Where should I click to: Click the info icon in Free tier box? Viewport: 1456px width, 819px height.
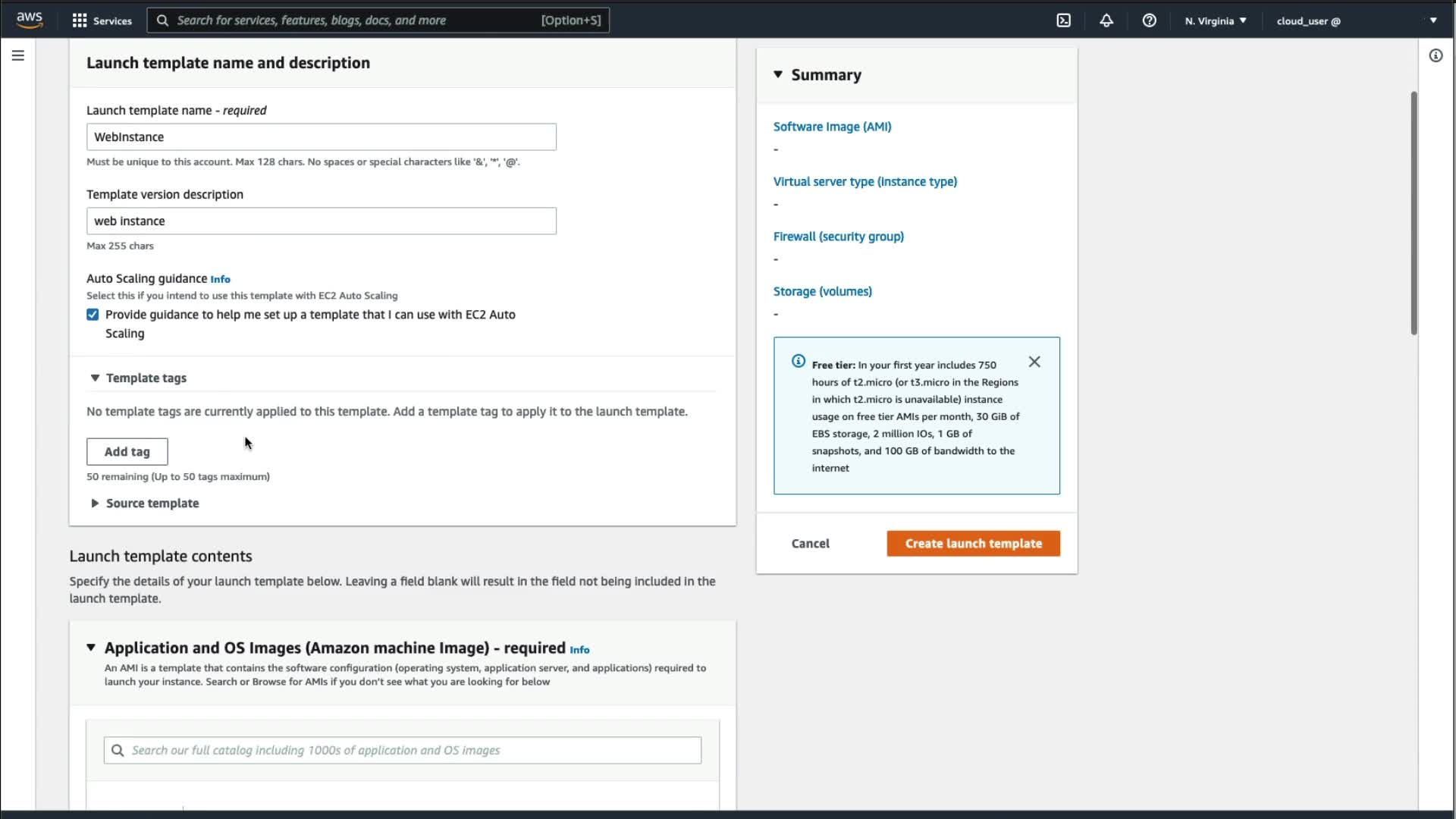798,361
